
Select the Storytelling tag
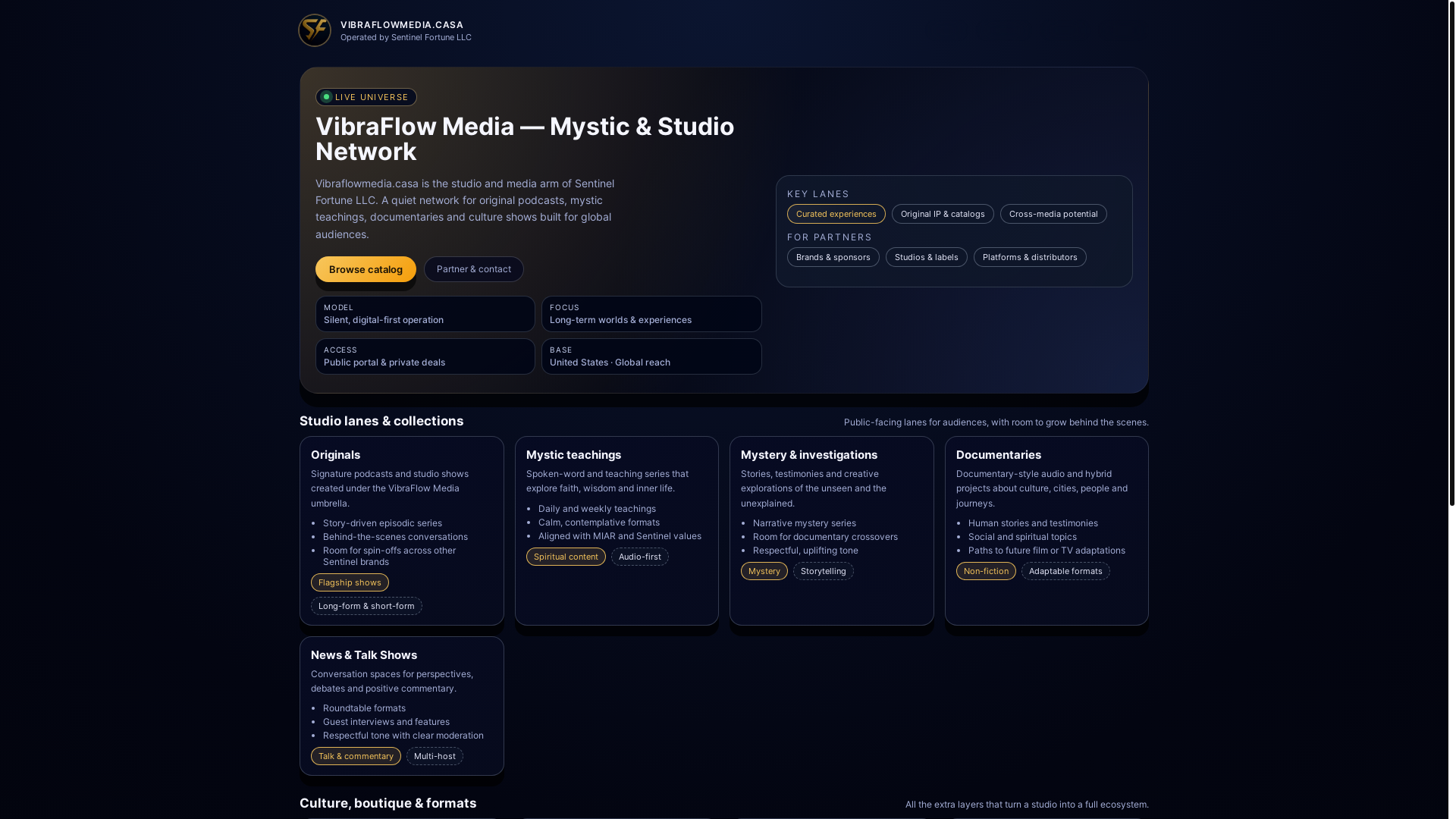(824, 571)
